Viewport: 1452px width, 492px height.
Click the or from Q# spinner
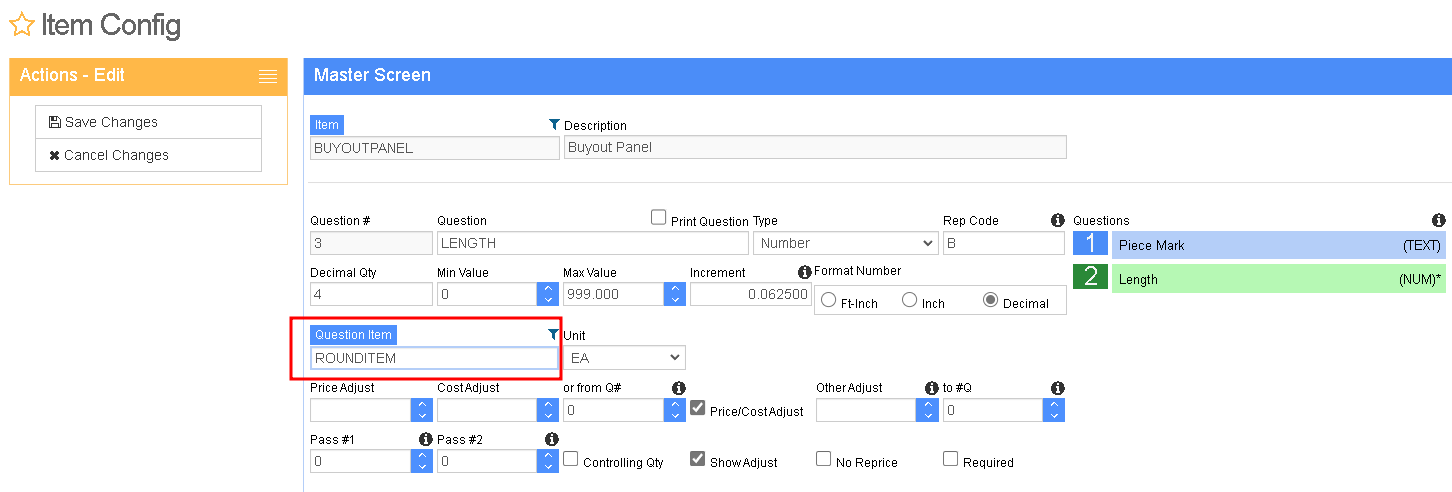674,410
